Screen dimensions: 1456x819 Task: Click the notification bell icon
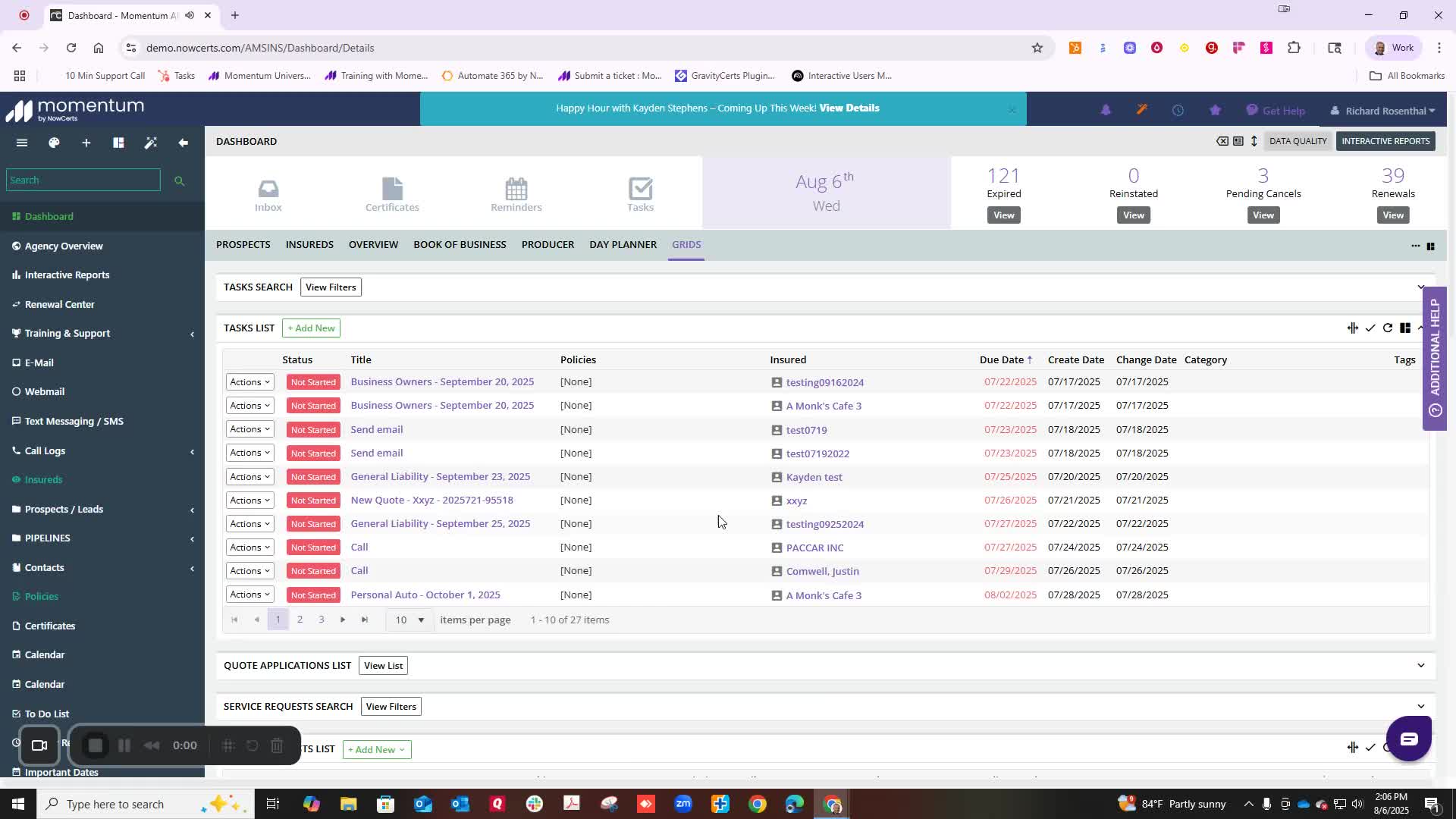(x=1106, y=110)
